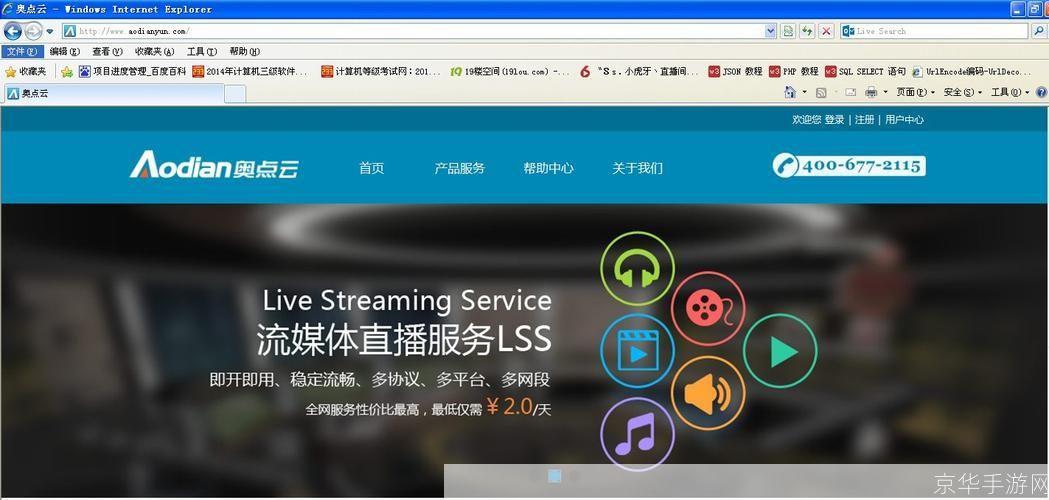Open the 收藏夹 menu in the menu bar
The image size is (1049, 500).
154,51
